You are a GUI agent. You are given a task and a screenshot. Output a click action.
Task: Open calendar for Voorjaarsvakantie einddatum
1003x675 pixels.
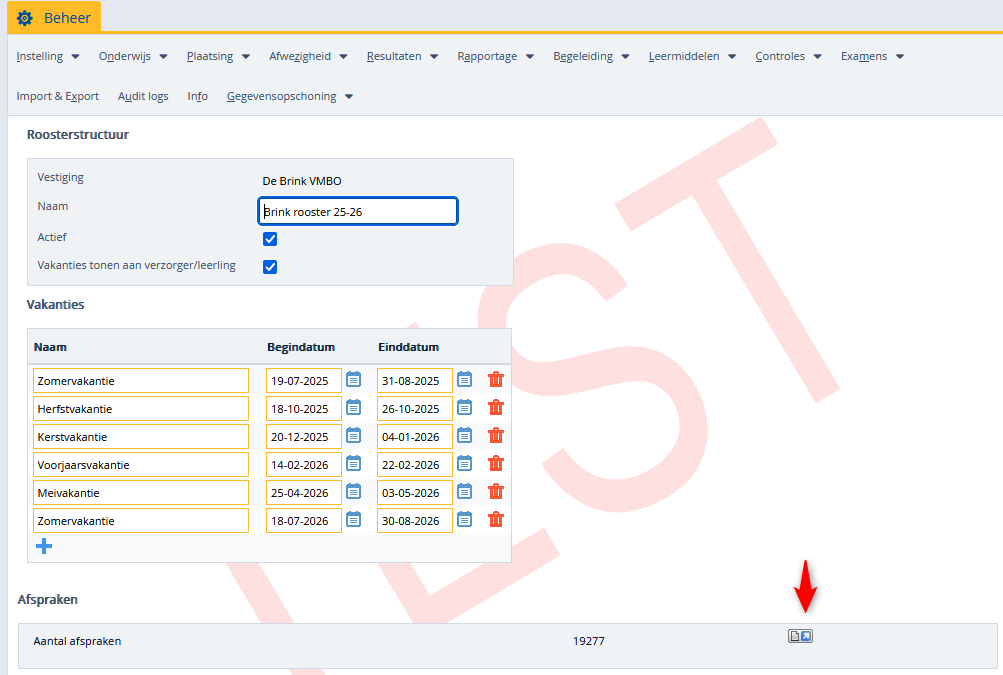[x=464, y=464]
